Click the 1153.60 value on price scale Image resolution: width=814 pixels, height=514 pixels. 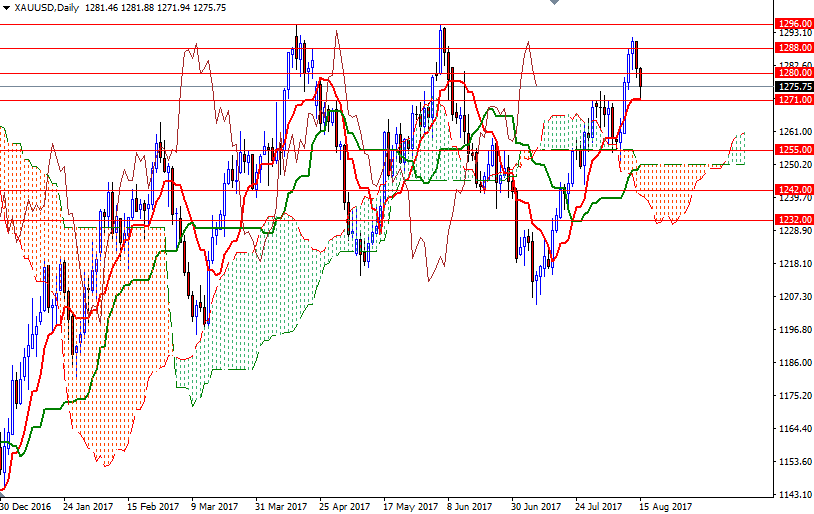pos(792,462)
